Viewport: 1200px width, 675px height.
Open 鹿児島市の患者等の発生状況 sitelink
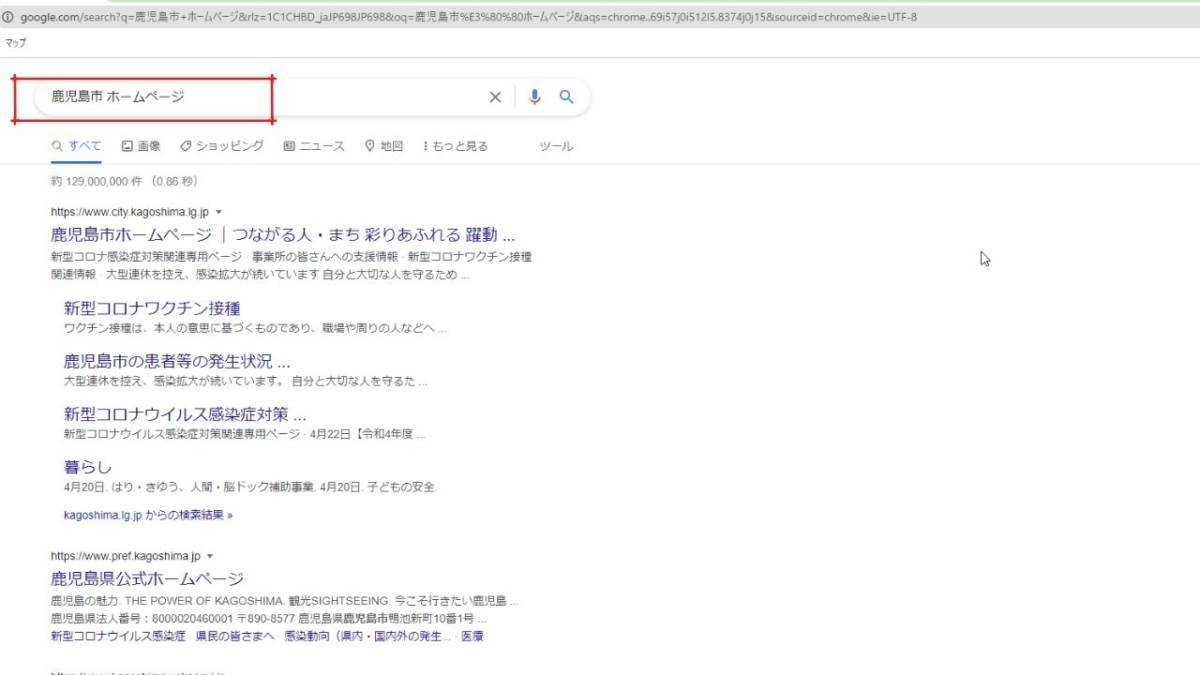(x=177, y=361)
